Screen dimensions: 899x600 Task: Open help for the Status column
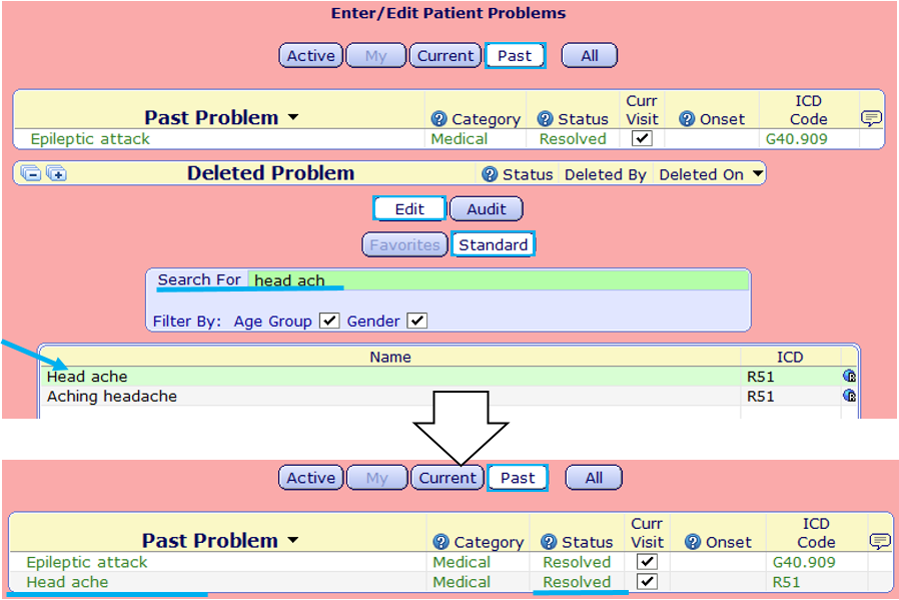click(x=544, y=118)
